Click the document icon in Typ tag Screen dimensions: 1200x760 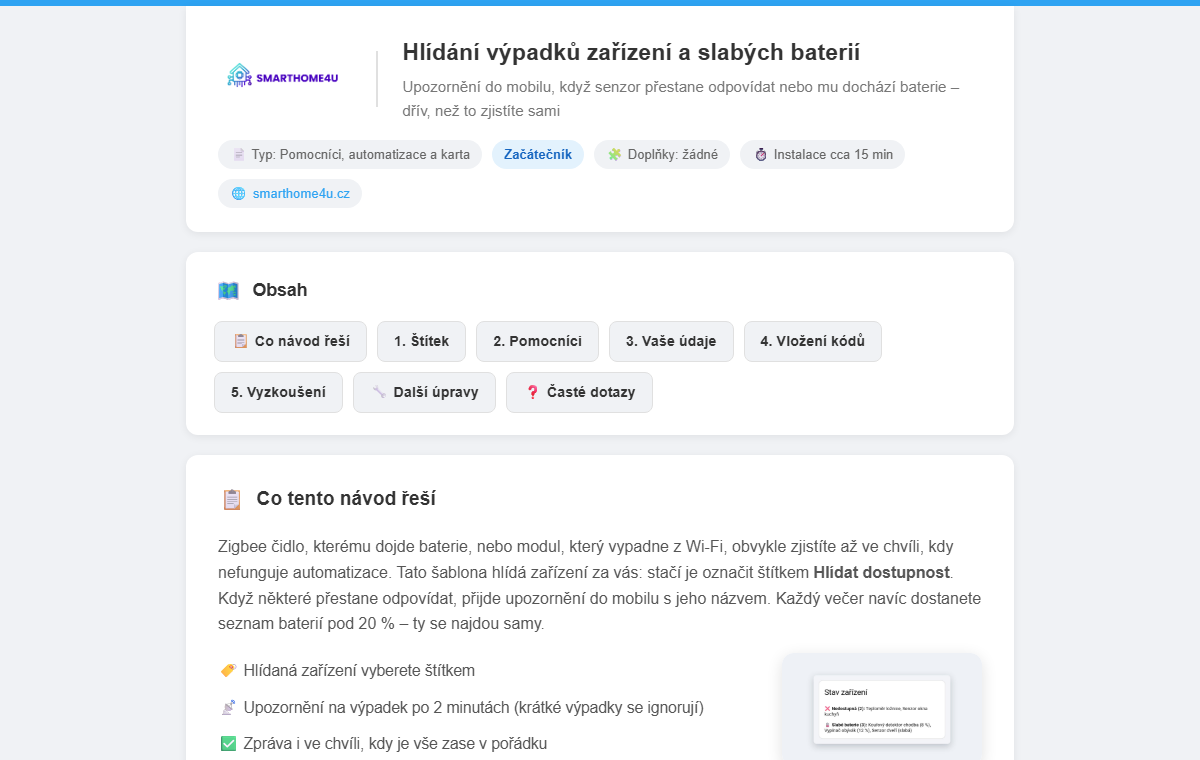coord(239,155)
